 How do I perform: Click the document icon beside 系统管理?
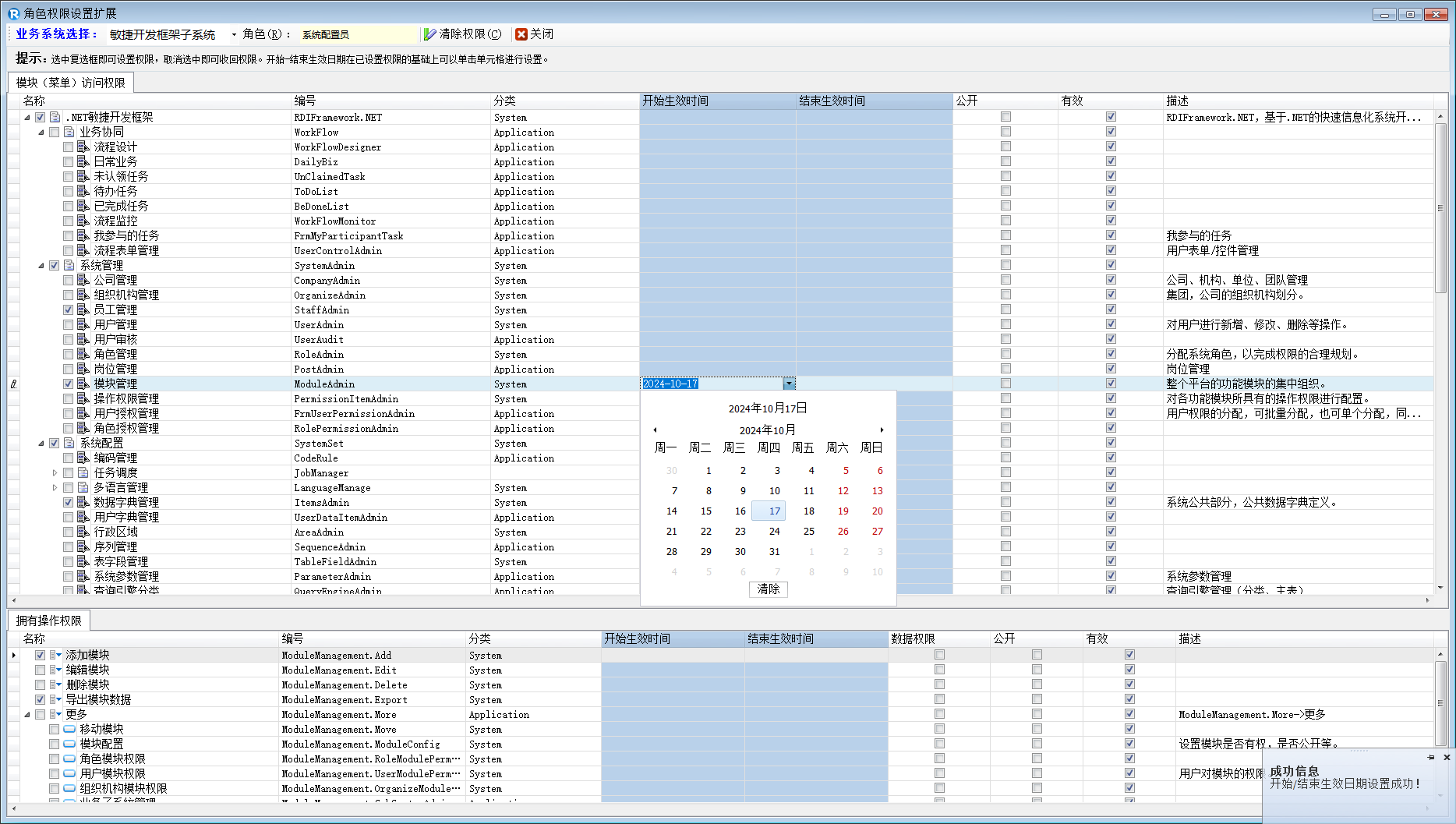(x=69, y=265)
